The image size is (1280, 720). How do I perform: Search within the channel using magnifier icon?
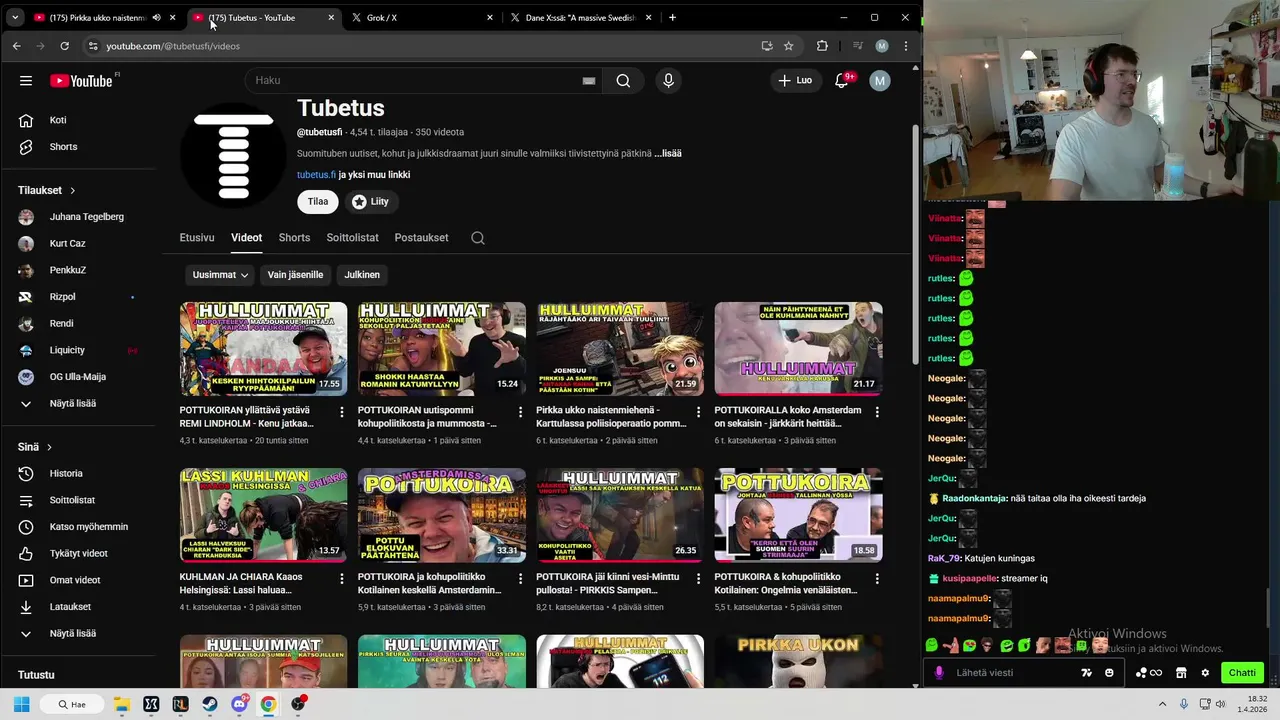pyautogui.click(x=478, y=238)
